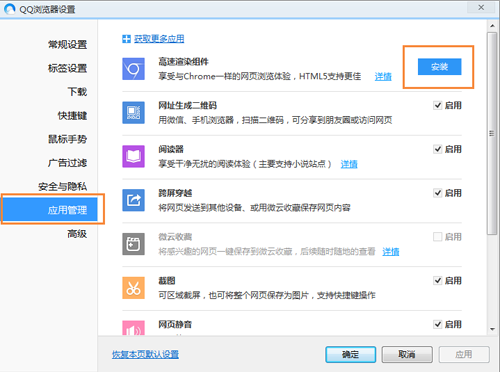The image size is (500, 372).
Task: Click the 高速渲染组件 Chrome-style icon
Action: point(133,69)
